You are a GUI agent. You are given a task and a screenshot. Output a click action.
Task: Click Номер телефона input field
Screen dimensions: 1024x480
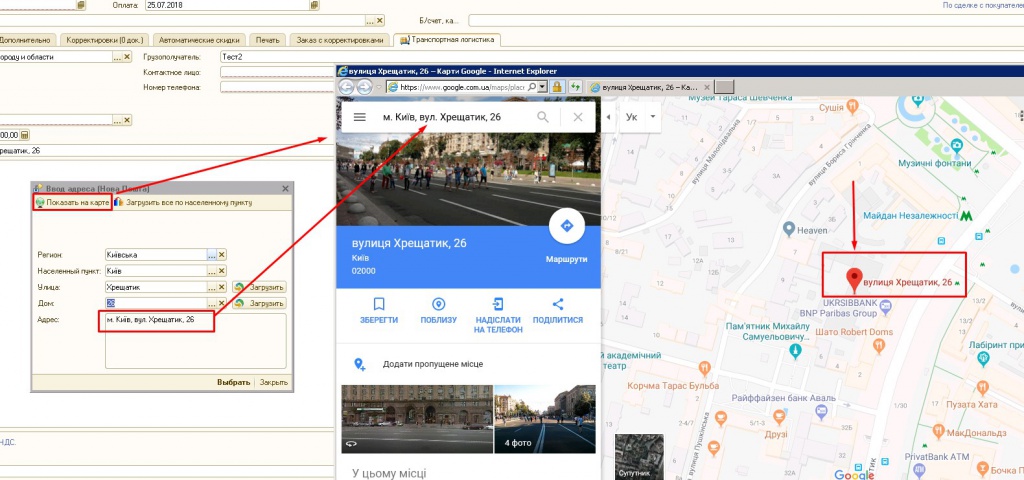pyautogui.click(x=278, y=87)
